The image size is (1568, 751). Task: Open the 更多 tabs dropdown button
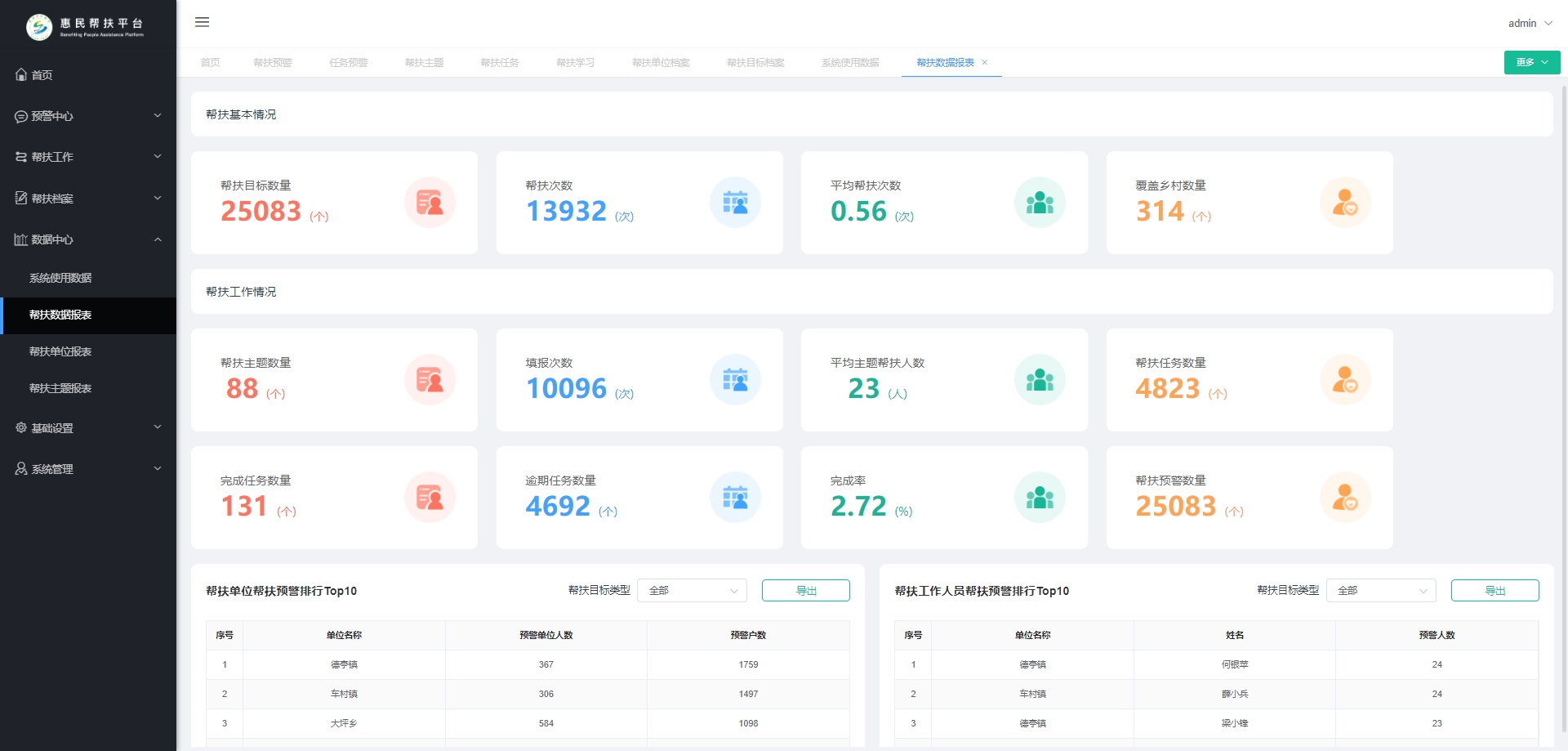click(x=1532, y=62)
